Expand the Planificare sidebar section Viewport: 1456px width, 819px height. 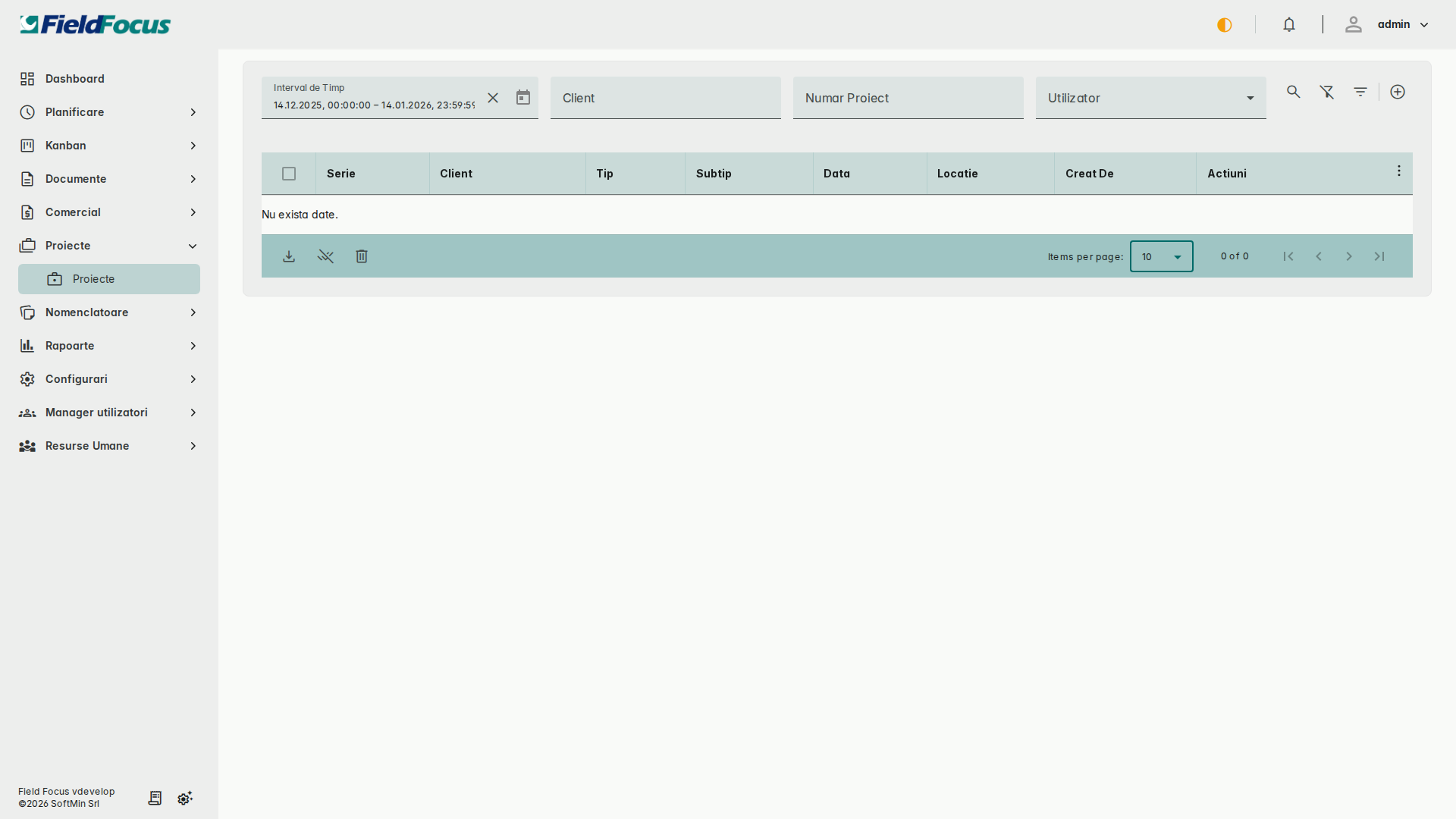tap(108, 111)
